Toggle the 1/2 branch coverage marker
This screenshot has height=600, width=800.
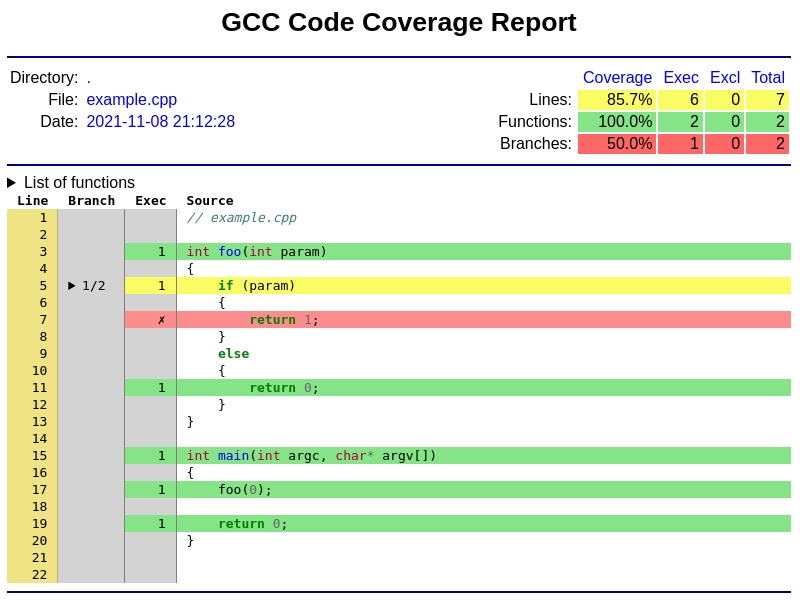click(86, 285)
